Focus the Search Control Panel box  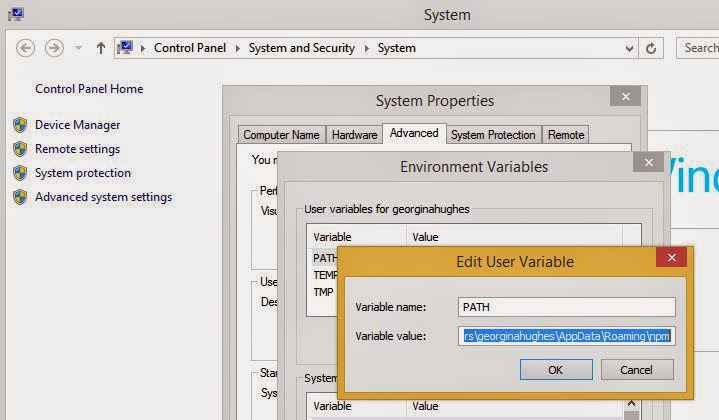tap(697, 48)
